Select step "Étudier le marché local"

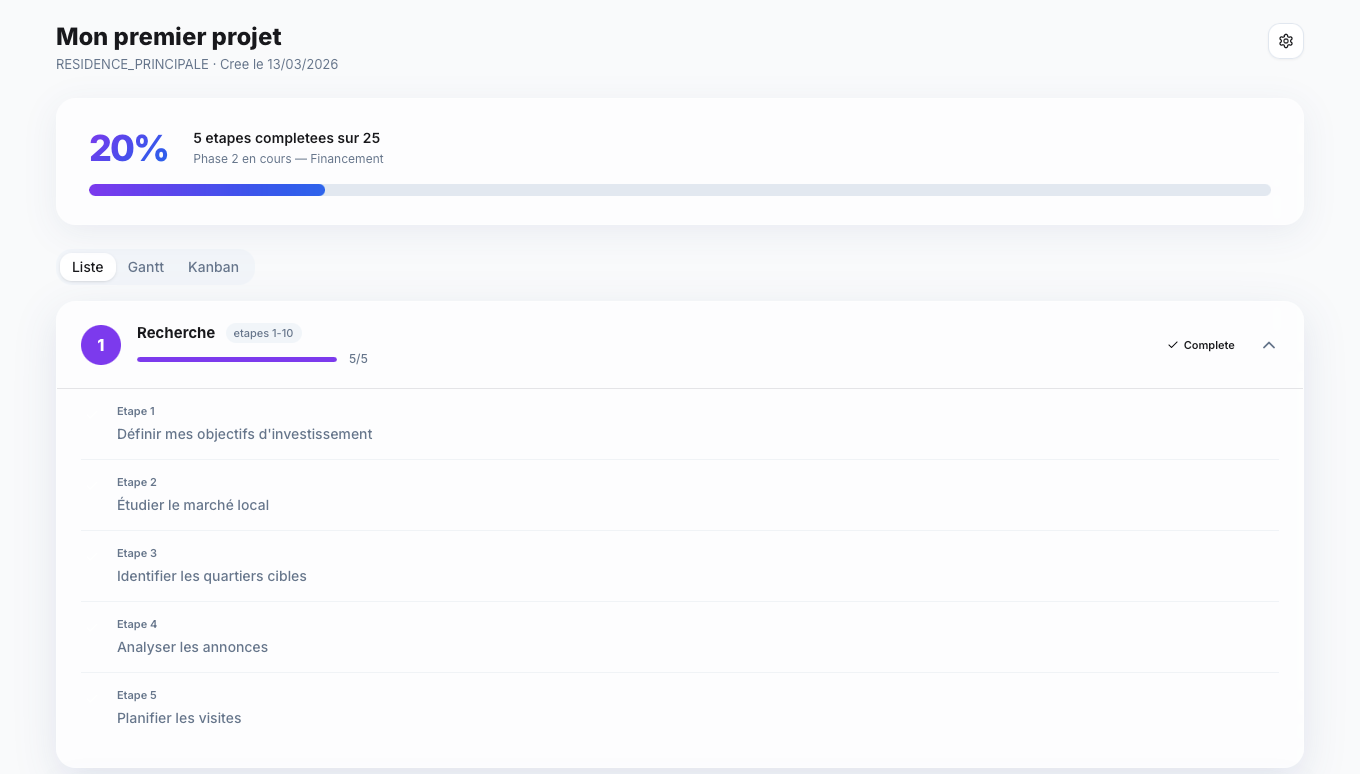coord(193,505)
